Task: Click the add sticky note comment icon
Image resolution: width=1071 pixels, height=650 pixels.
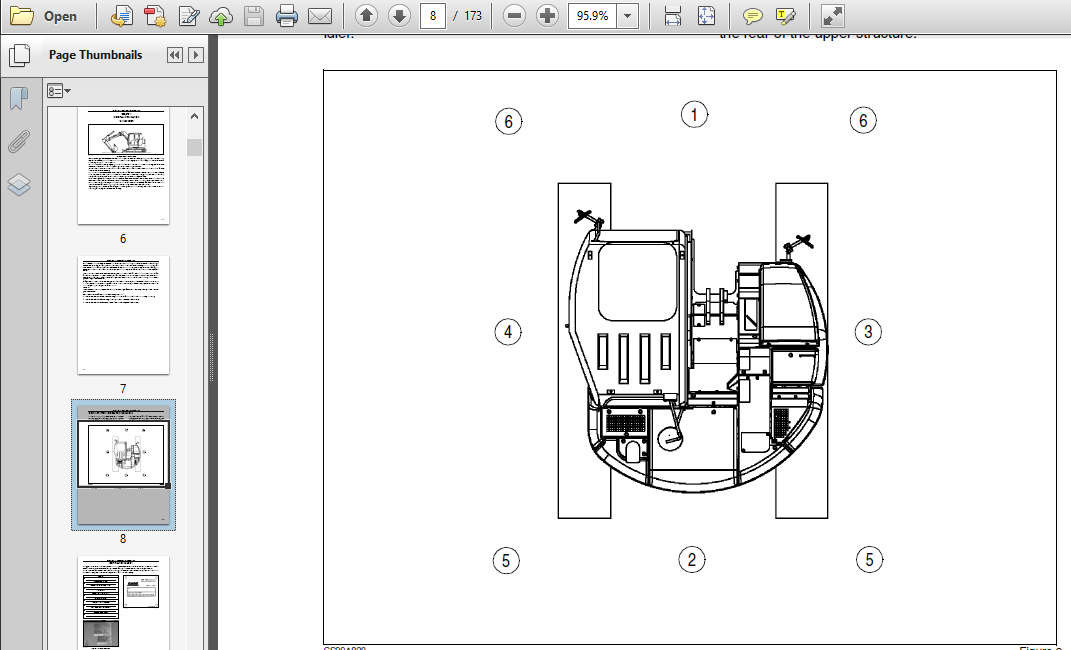Action: (x=752, y=16)
